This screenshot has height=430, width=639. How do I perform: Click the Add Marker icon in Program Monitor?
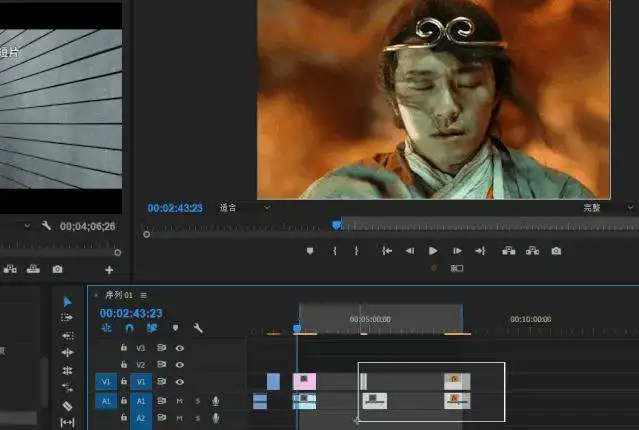point(310,251)
